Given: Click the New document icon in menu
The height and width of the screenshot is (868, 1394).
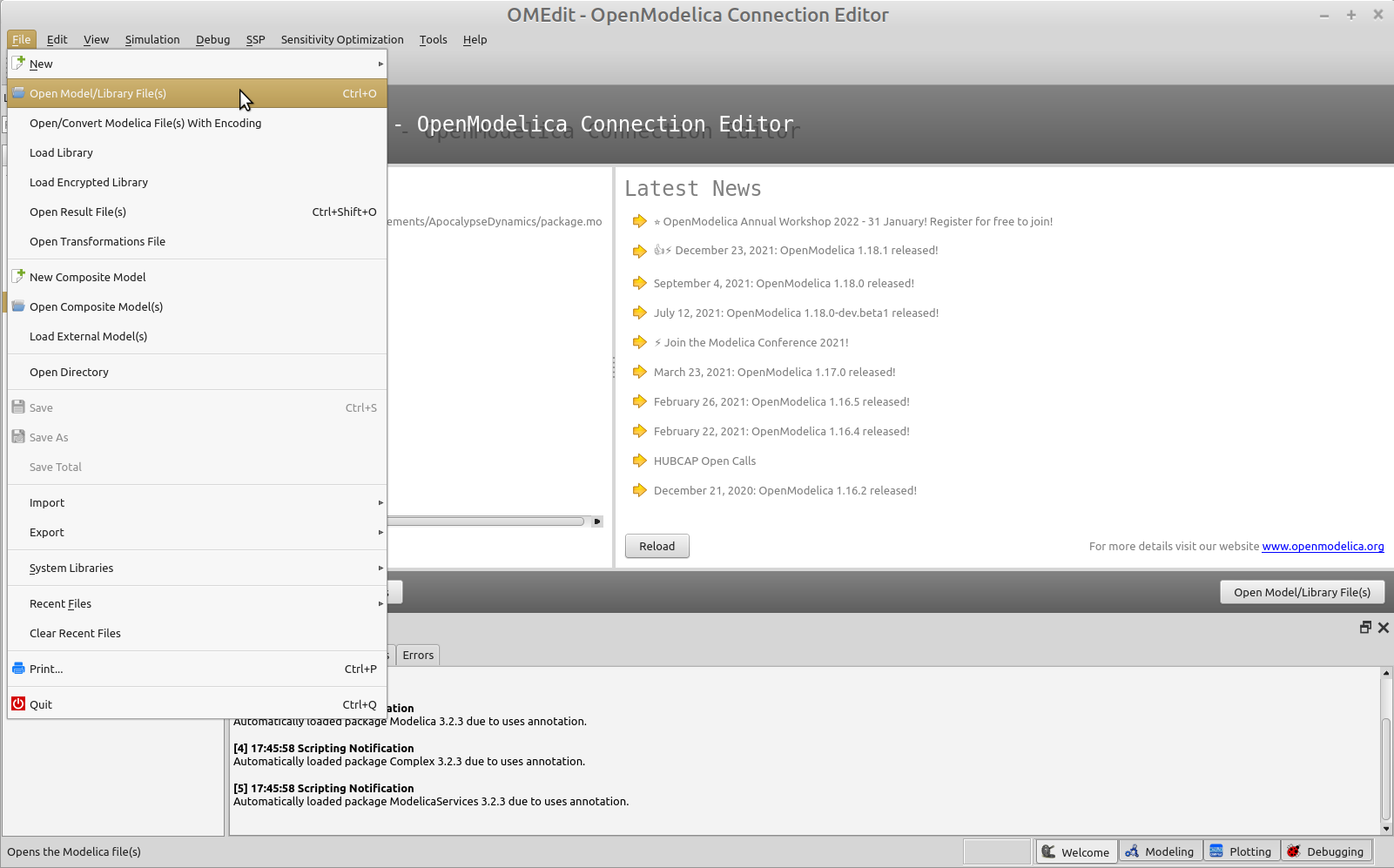Looking at the screenshot, I should 18,63.
